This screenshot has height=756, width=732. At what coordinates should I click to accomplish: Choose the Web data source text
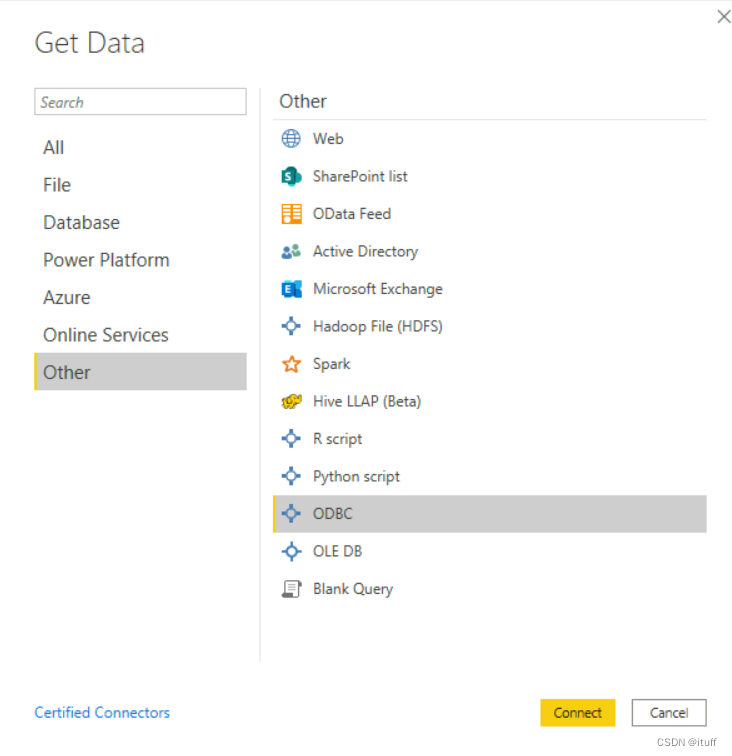pos(328,139)
